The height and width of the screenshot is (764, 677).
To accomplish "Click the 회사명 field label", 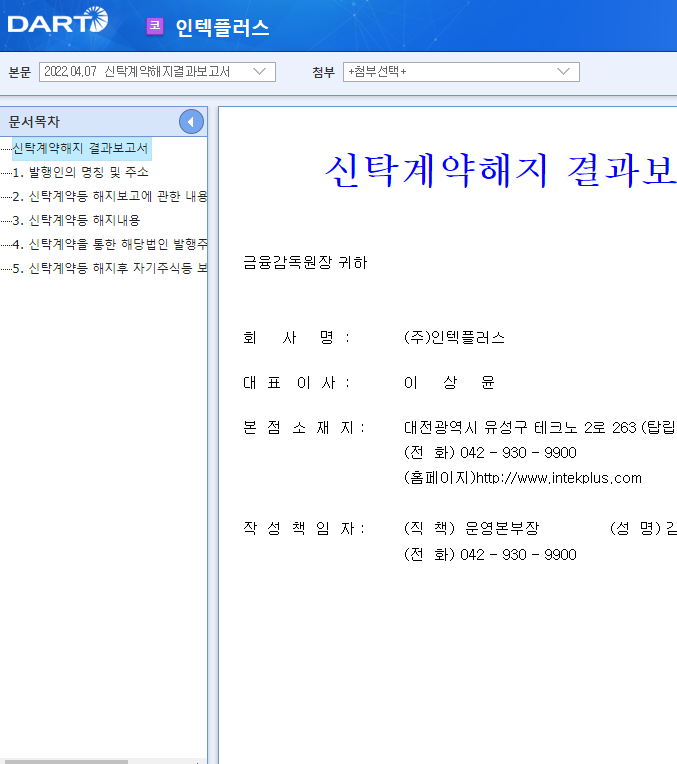I will [x=296, y=338].
